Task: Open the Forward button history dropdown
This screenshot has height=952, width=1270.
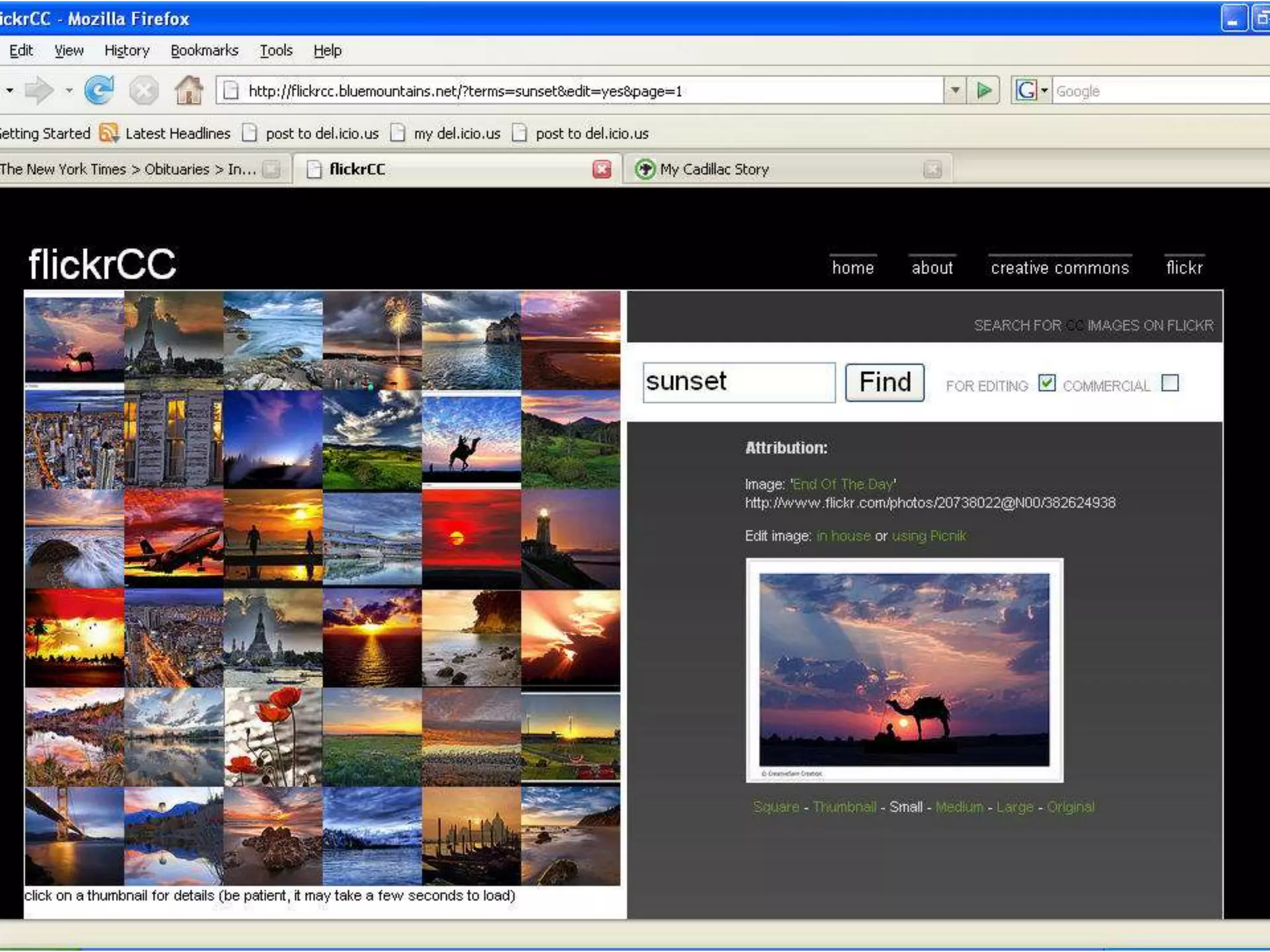Action: point(69,90)
